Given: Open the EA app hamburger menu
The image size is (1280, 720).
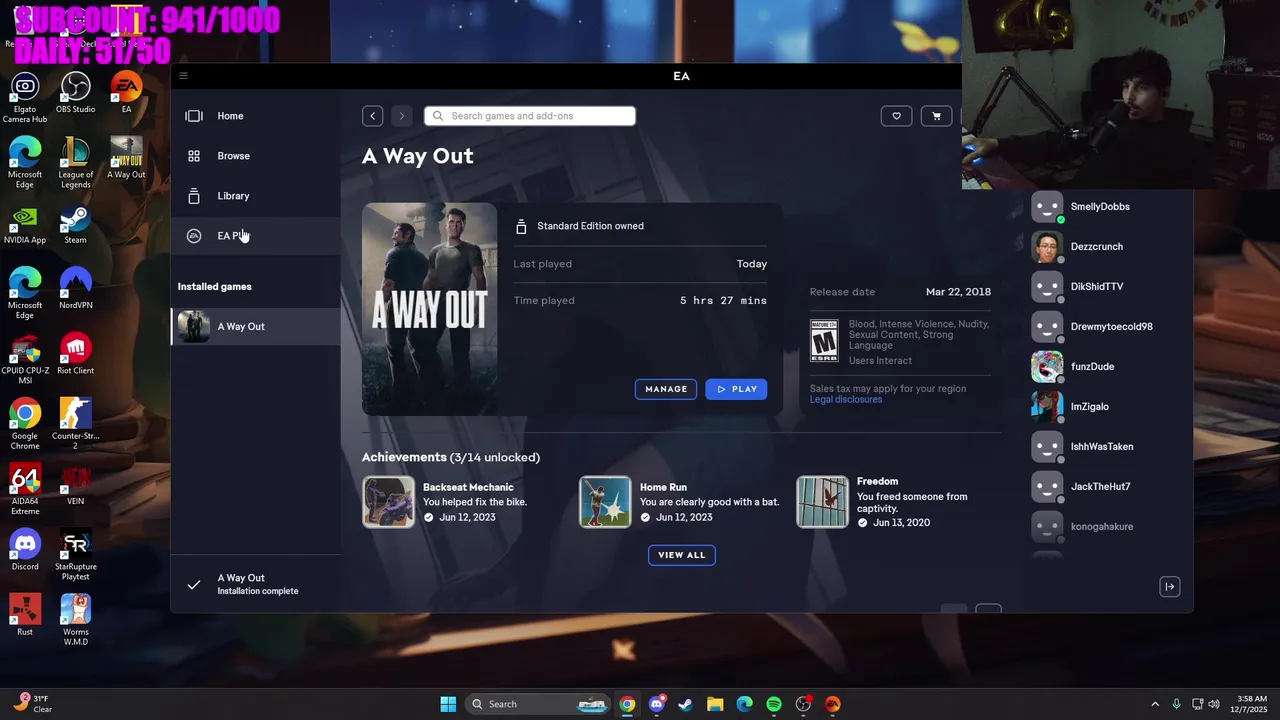Looking at the screenshot, I should click(x=183, y=76).
